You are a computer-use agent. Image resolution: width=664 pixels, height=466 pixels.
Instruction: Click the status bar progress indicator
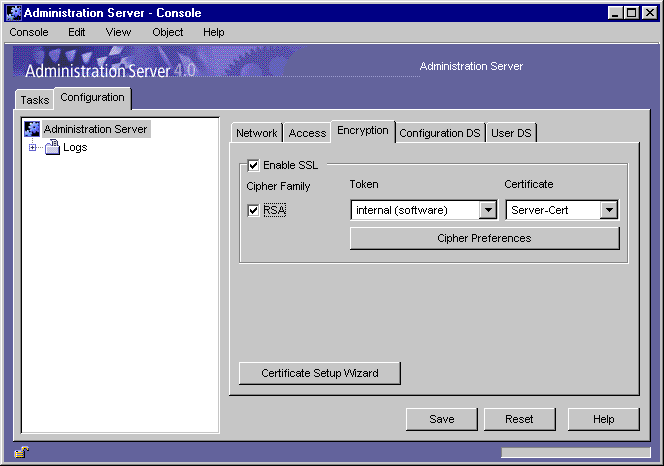click(576, 452)
